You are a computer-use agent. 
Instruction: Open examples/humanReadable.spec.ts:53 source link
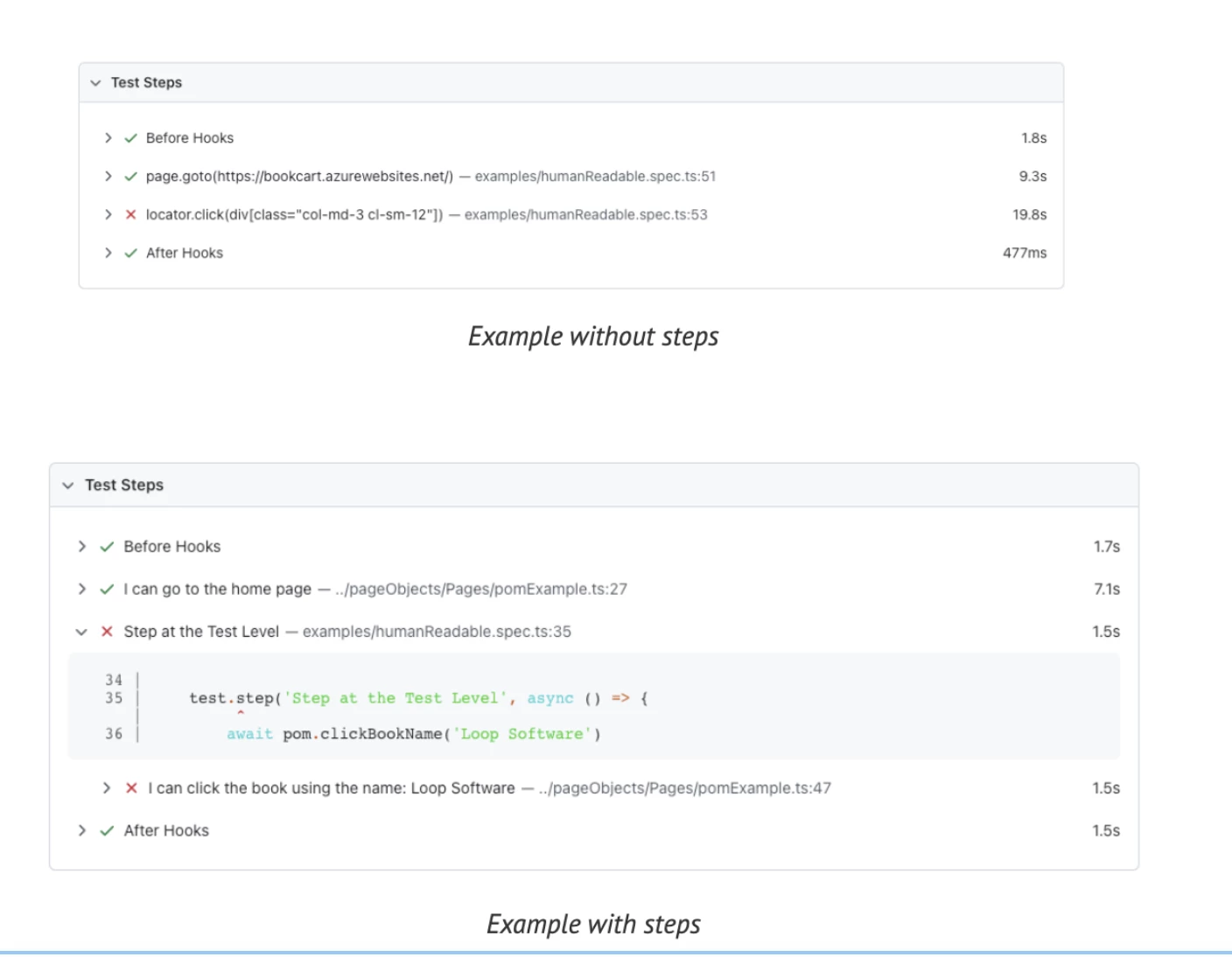pos(585,215)
